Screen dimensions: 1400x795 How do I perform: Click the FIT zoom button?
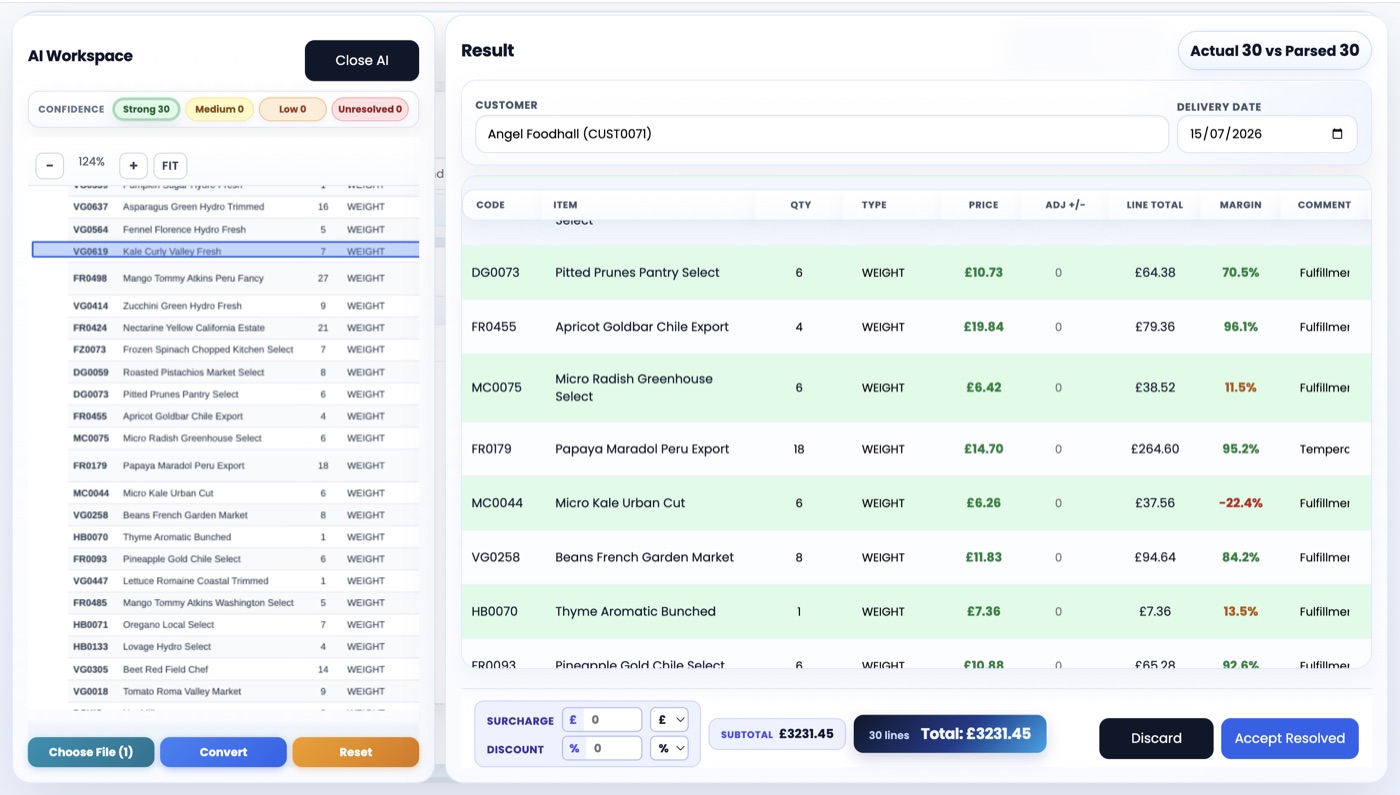click(170, 166)
